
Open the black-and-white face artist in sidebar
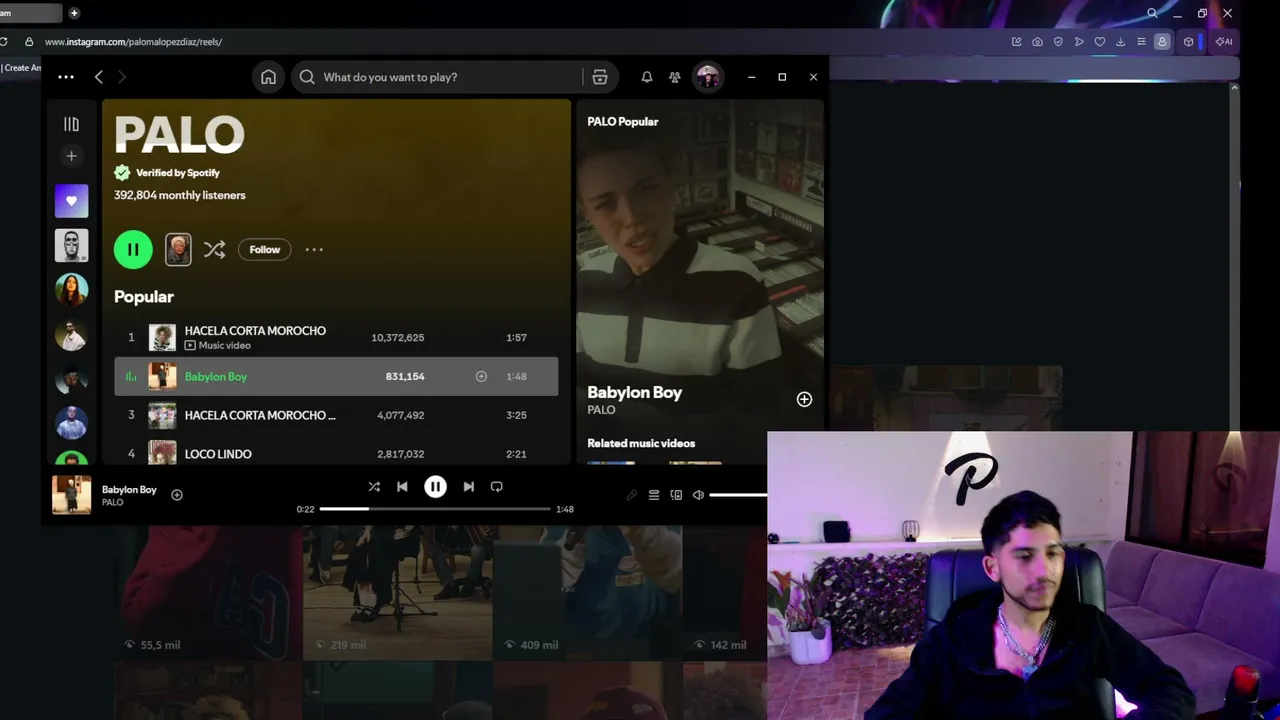tap(71, 245)
